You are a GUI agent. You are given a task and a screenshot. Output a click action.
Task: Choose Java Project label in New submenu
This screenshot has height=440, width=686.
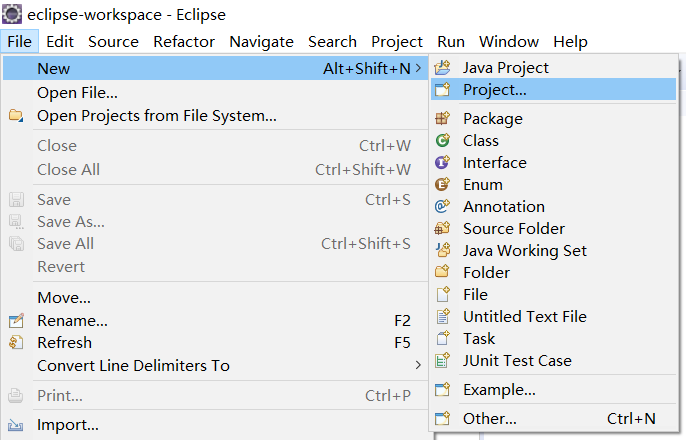point(506,68)
